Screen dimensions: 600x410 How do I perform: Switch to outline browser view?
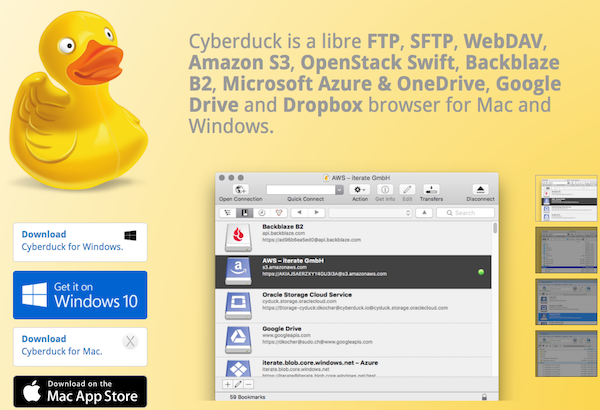click(228, 212)
